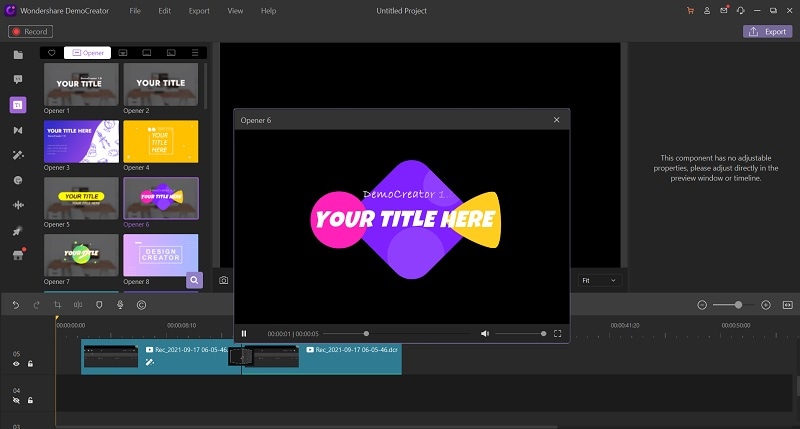Select the Opener tab
The width and height of the screenshot is (800, 429).
87,53
